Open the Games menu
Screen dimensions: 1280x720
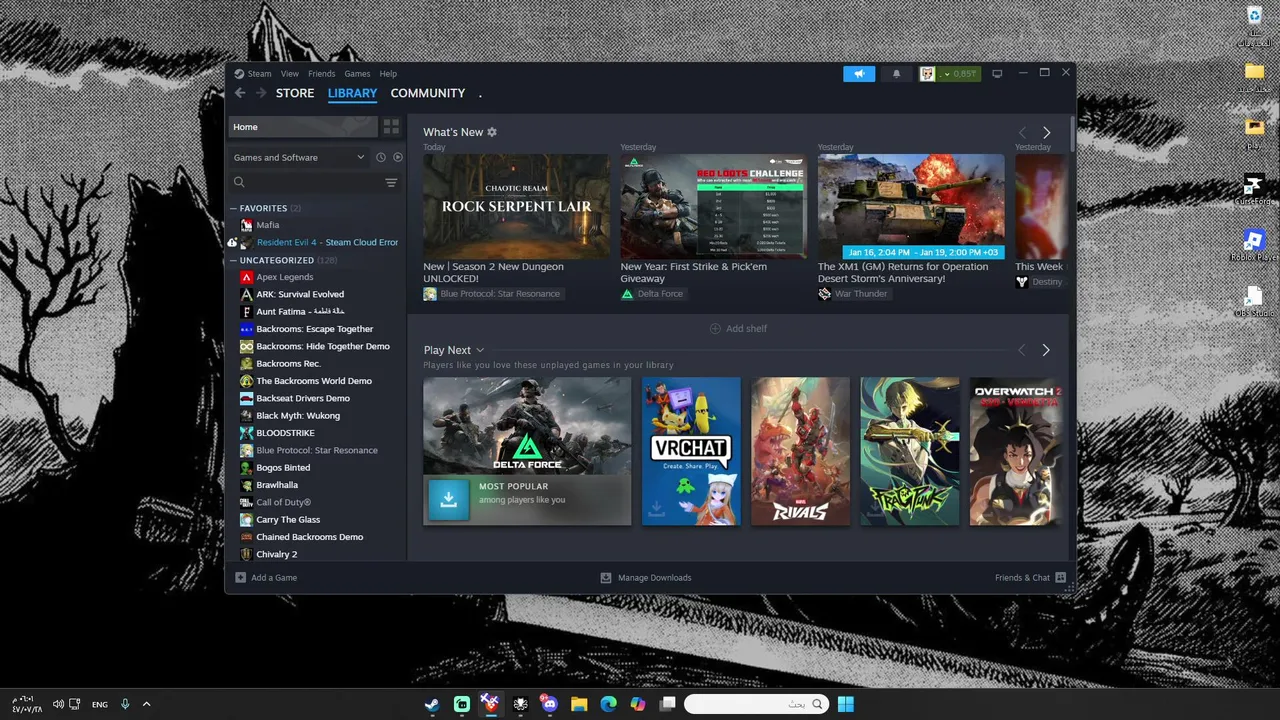[357, 74]
